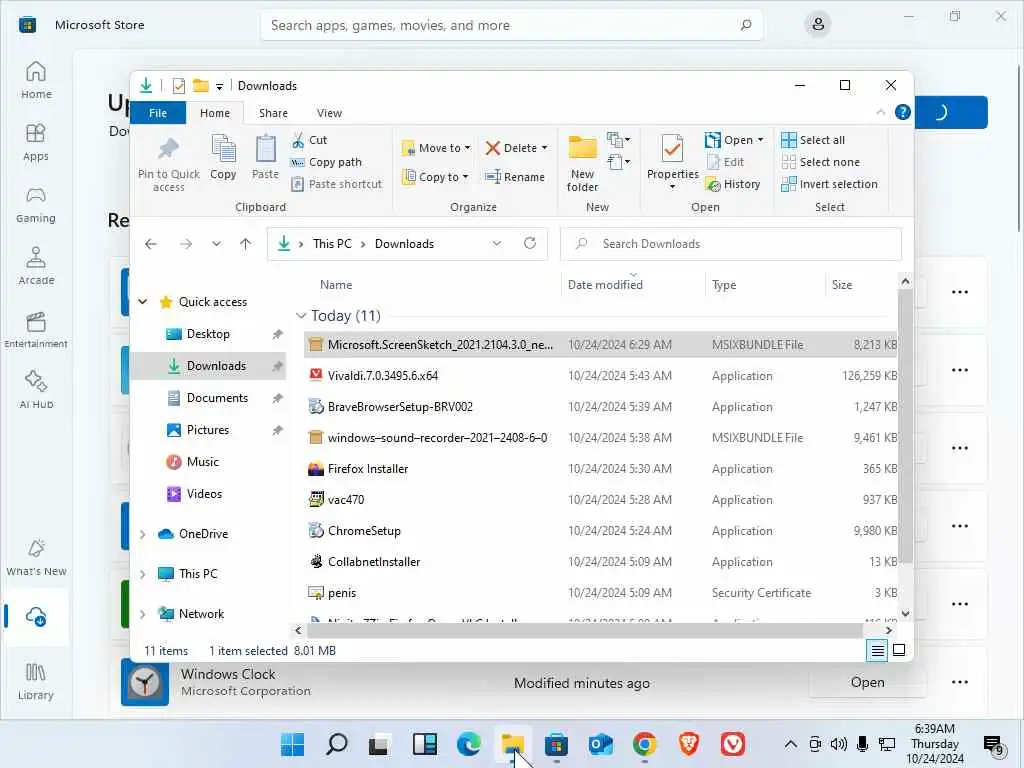Click the vertical scrollbar in file list
Screen dimensions: 1024x768
[905, 424]
